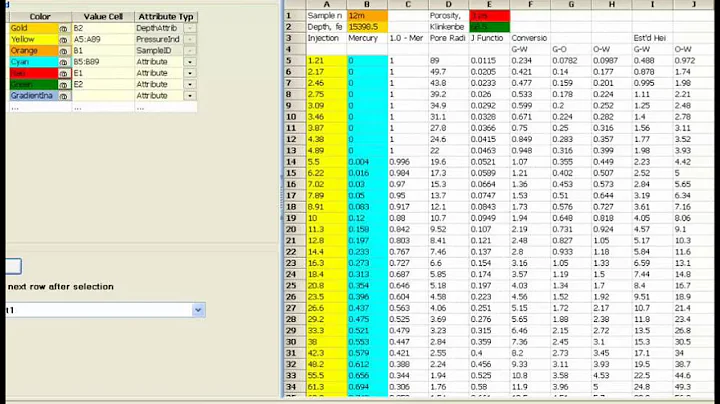This screenshot has height=404, width=720.
Task: Click the 'next row after selection' label
Action: tap(61, 286)
